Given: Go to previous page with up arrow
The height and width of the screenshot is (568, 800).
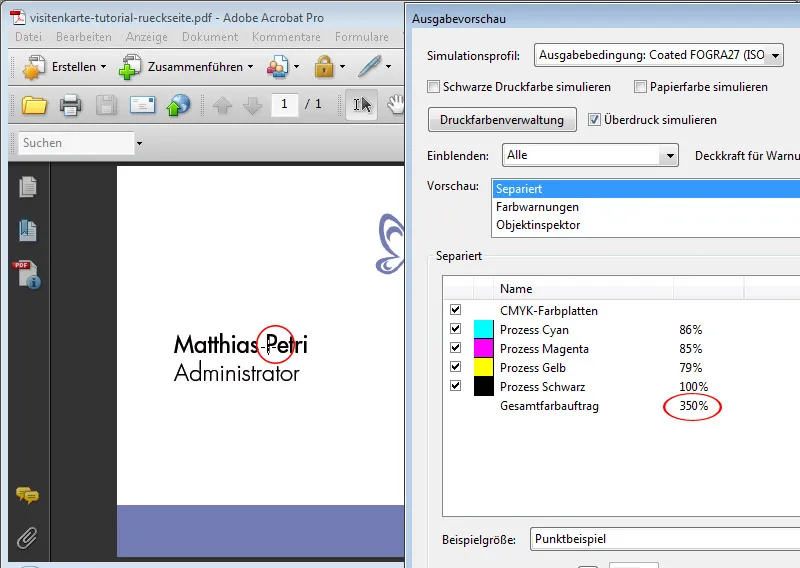Looking at the screenshot, I should [x=222, y=106].
